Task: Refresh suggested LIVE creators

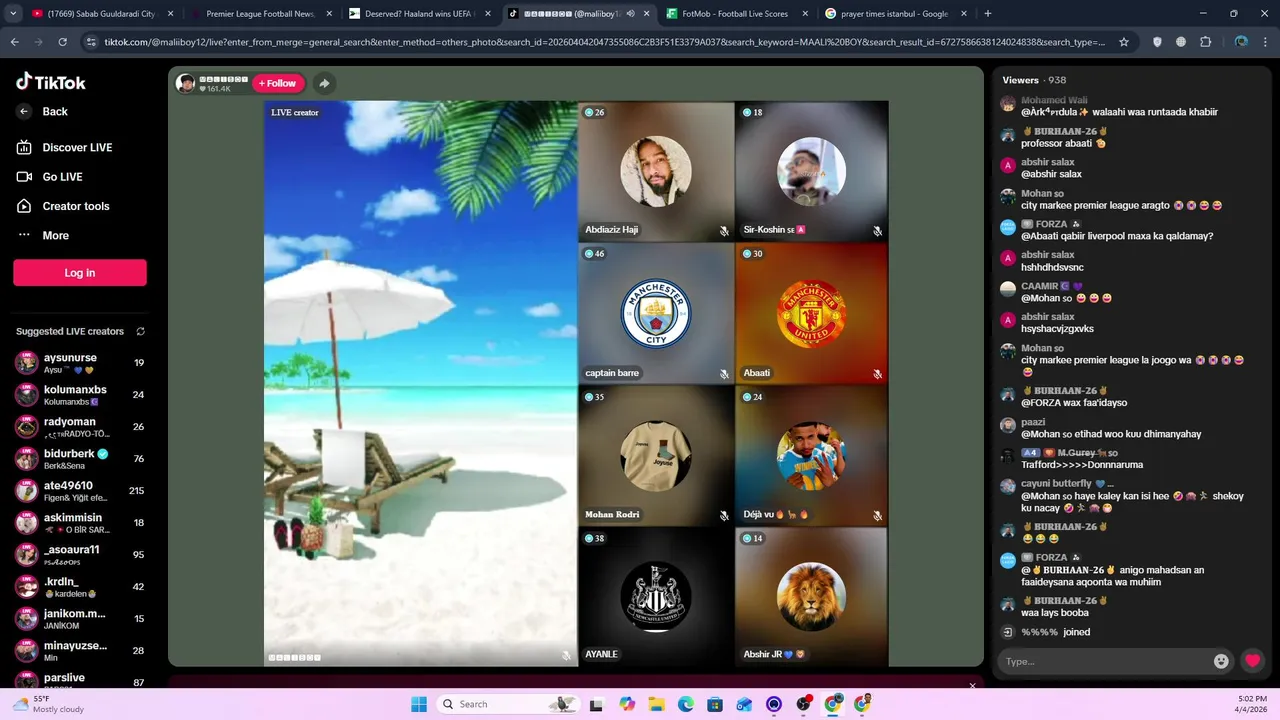Action: pyautogui.click(x=140, y=331)
